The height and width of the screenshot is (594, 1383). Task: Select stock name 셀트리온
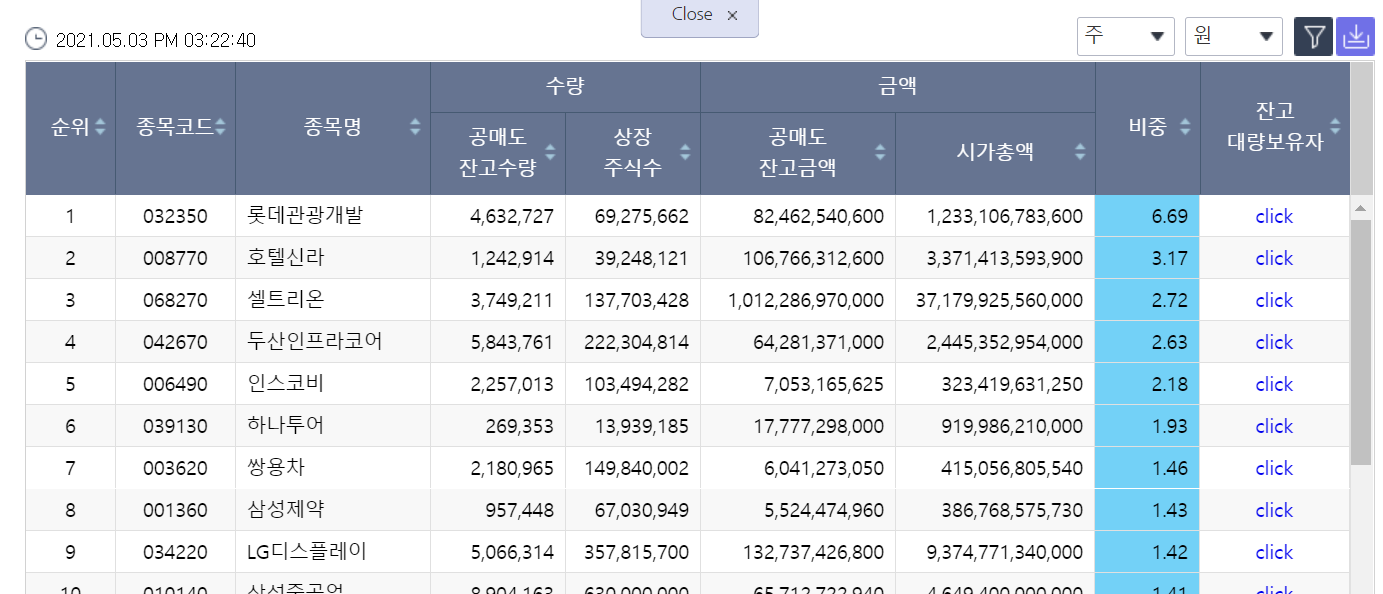coord(285,300)
